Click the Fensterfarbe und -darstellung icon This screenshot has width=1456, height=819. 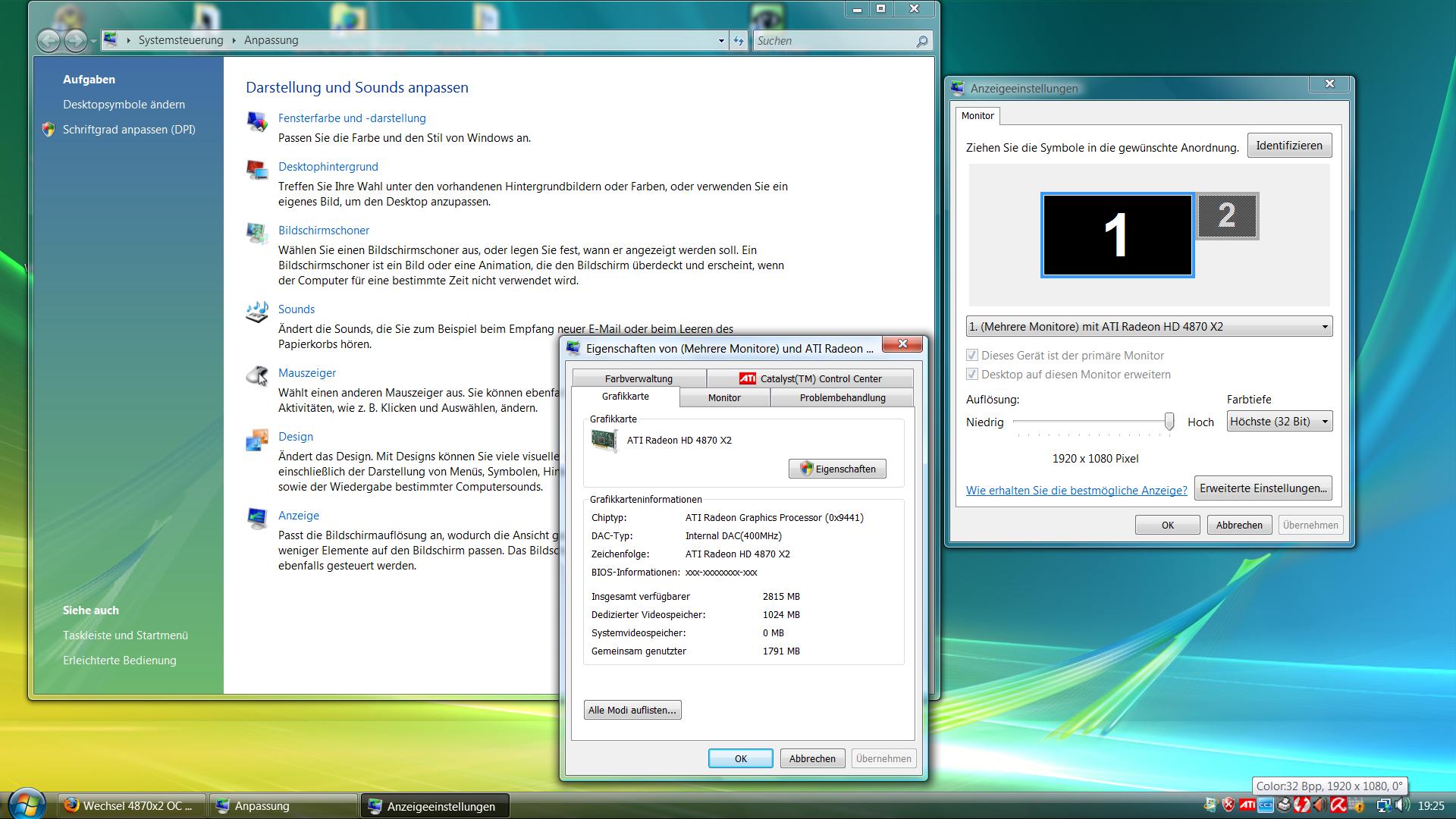(x=257, y=121)
